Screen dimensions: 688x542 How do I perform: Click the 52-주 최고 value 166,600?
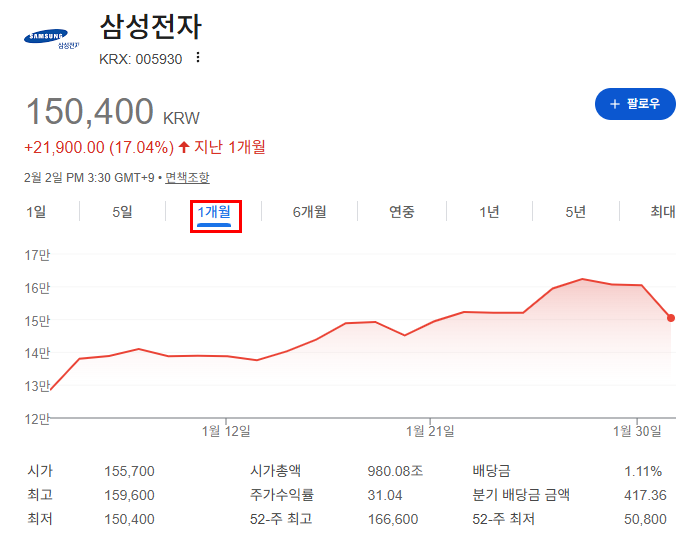pyautogui.click(x=393, y=520)
